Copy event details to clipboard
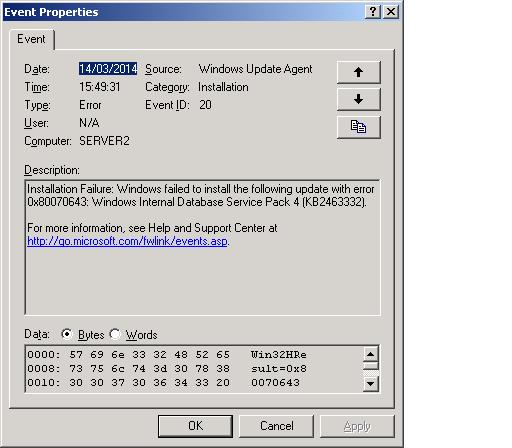This screenshot has width=512, height=448. [358, 127]
